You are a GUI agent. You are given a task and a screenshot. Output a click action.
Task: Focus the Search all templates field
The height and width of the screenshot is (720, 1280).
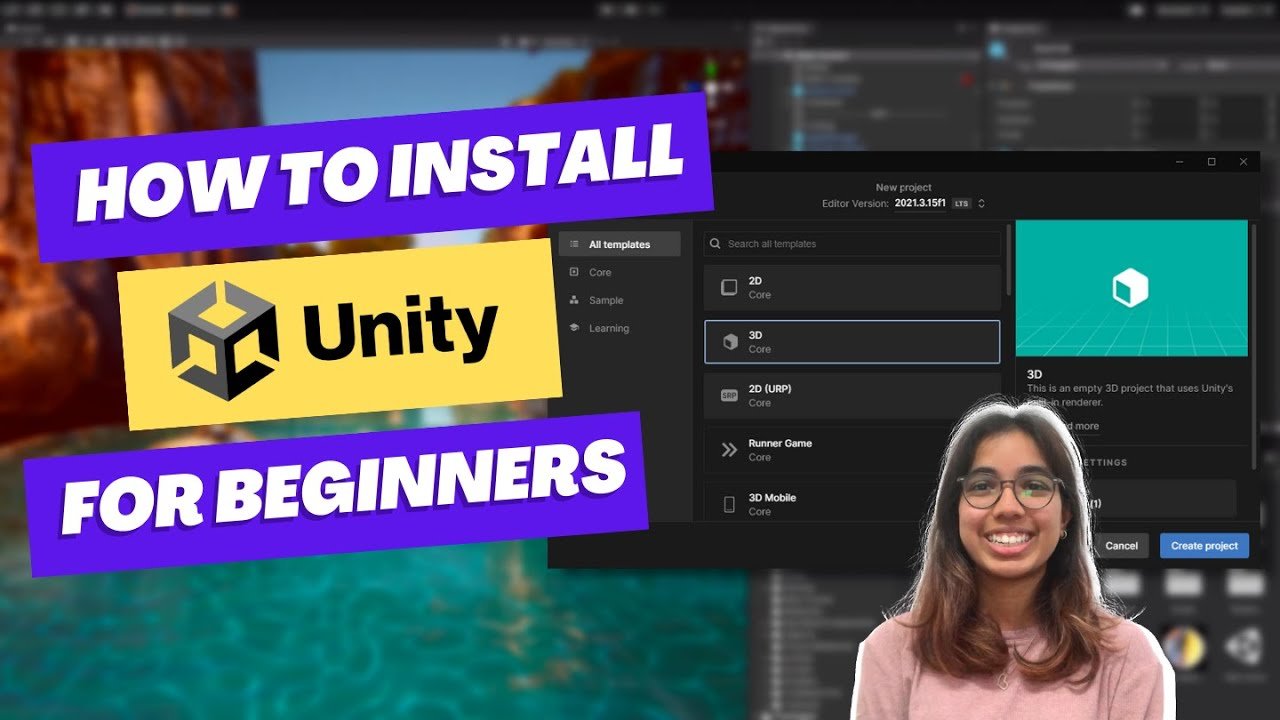(x=852, y=244)
